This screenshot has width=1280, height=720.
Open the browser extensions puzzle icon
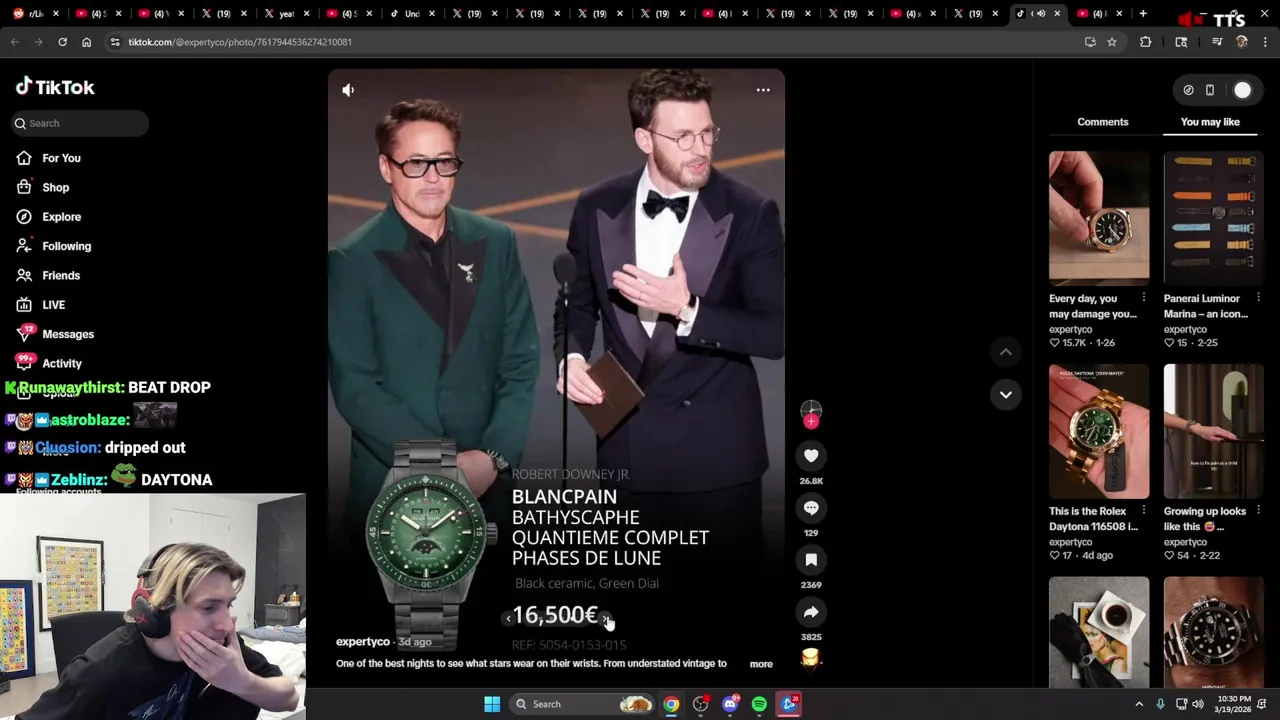(x=1146, y=42)
